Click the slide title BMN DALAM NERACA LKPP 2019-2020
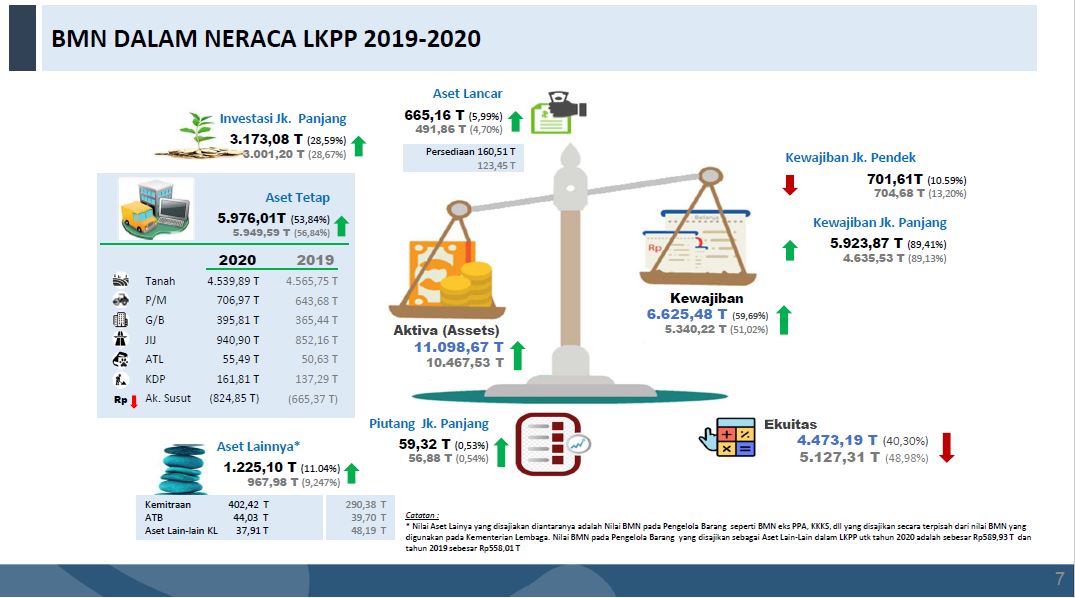This screenshot has width=1075, height=598. [266, 38]
